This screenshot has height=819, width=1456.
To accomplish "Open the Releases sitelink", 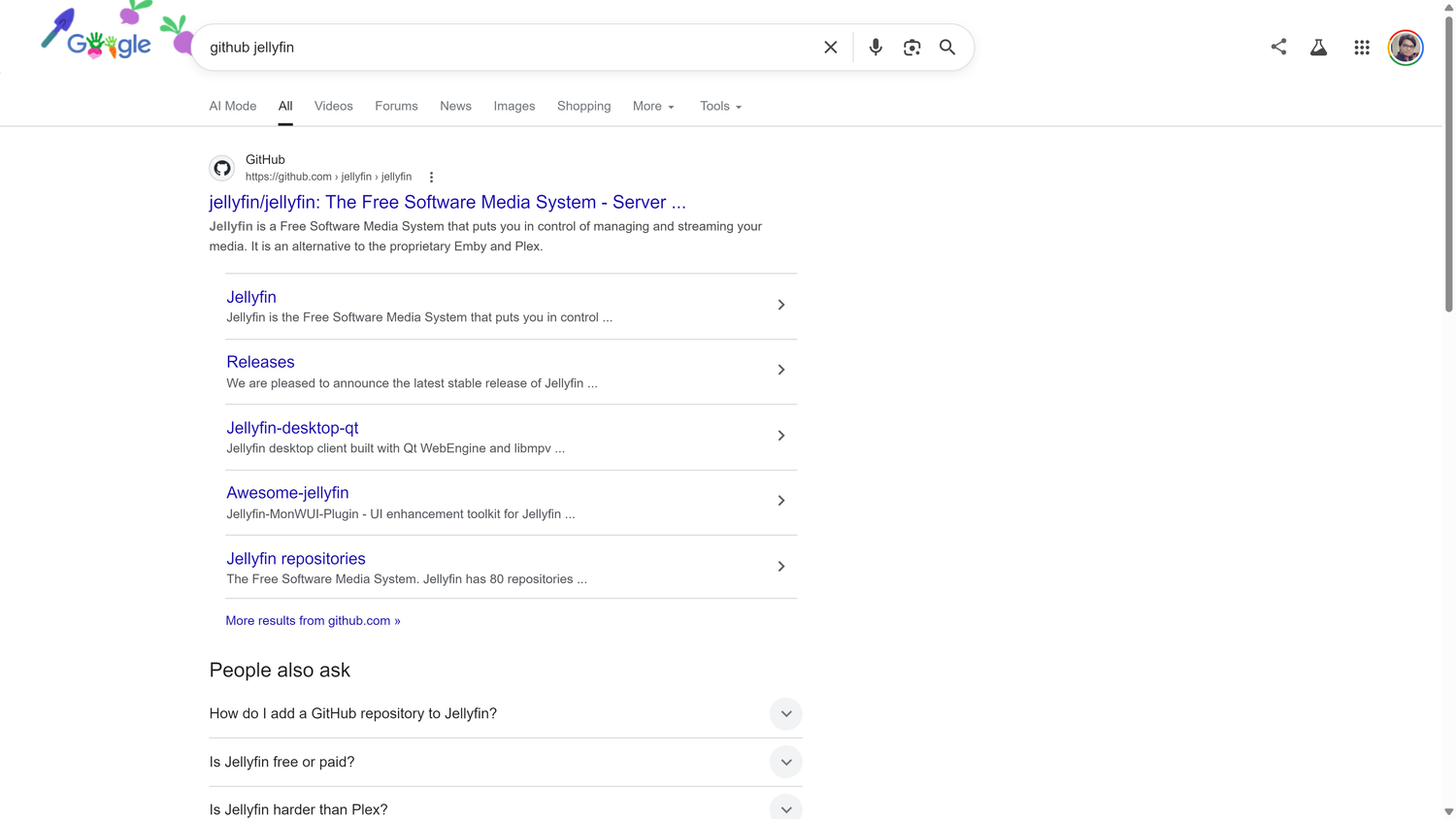I will click(x=260, y=362).
